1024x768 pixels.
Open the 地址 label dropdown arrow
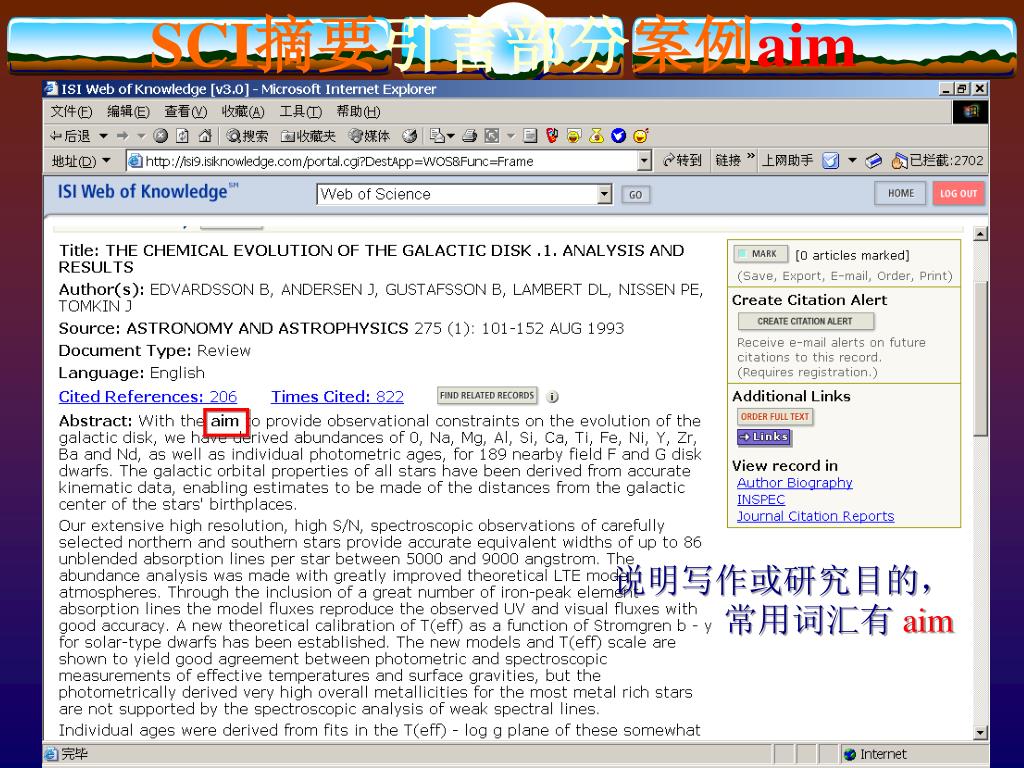pos(106,161)
